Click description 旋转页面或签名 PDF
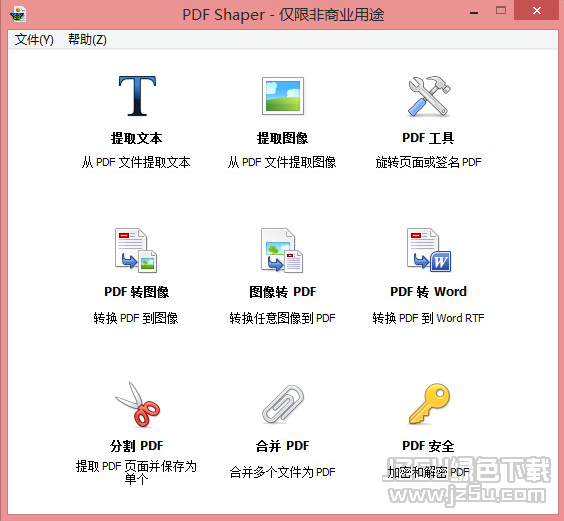Image resolution: width=564 pixels, height=521 pixels. [428, 162]
